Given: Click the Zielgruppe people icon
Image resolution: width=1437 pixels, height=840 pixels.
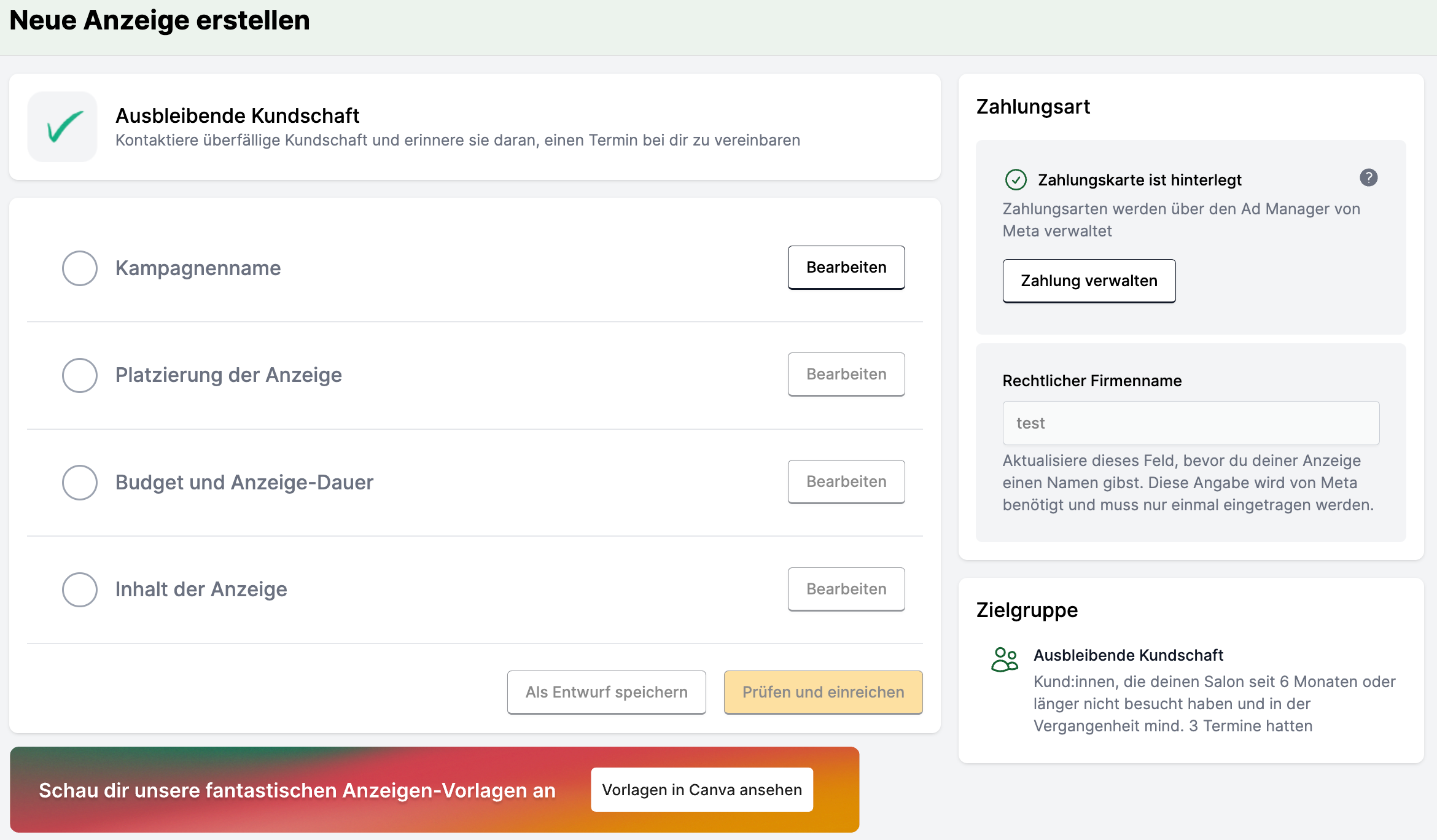Looking at the screenshot, I should [x=1005, y=660].
